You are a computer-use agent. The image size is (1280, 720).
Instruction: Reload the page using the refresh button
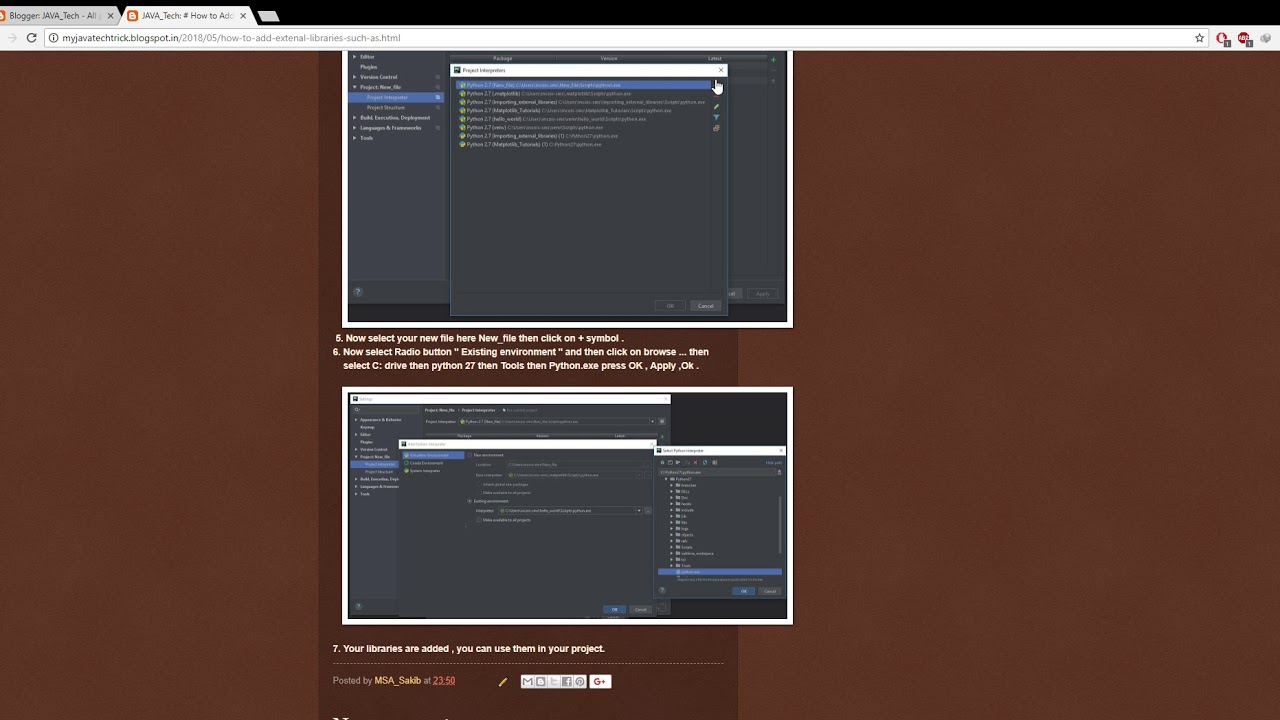point(32,38)
